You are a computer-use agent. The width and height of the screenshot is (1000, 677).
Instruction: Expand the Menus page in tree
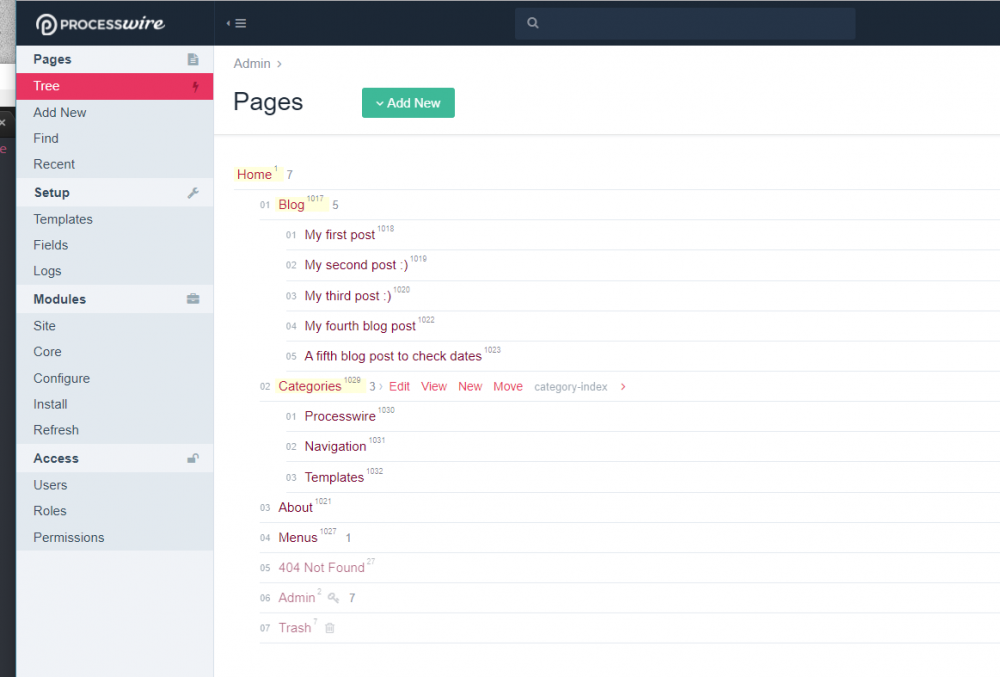[x=297, y=538]
